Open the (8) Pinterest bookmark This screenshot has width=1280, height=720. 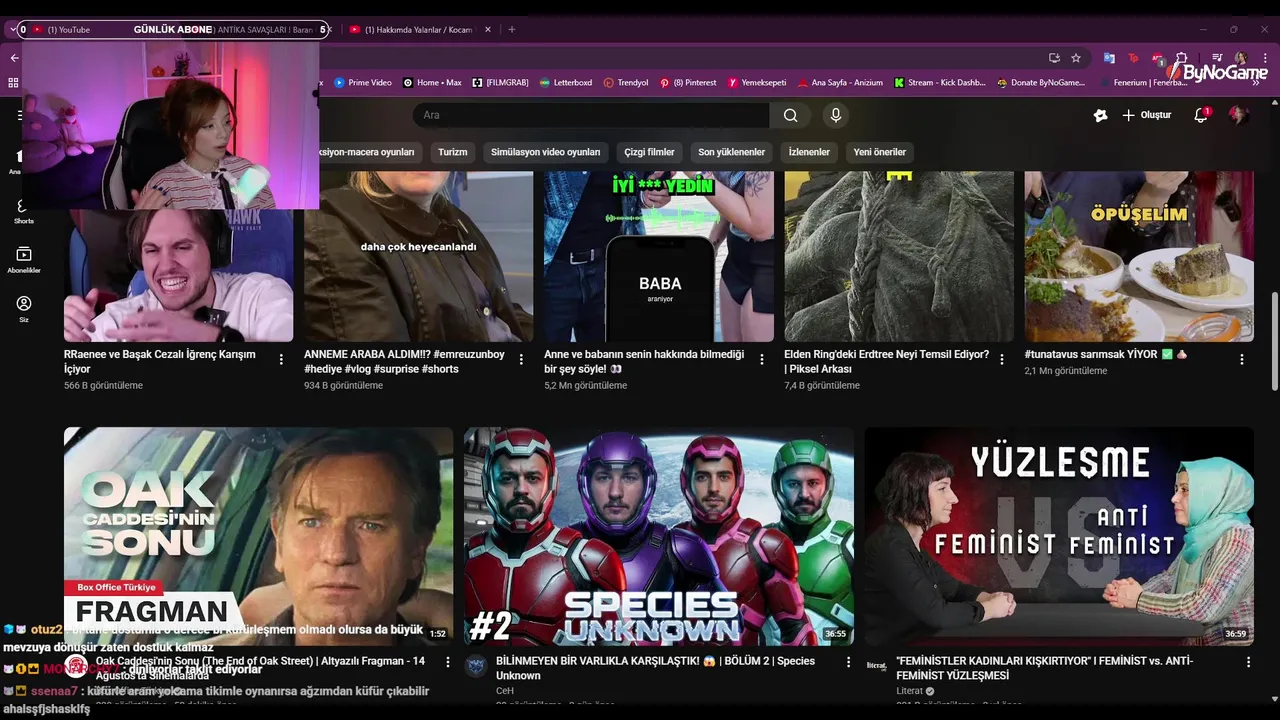click(x=688, y=83)
